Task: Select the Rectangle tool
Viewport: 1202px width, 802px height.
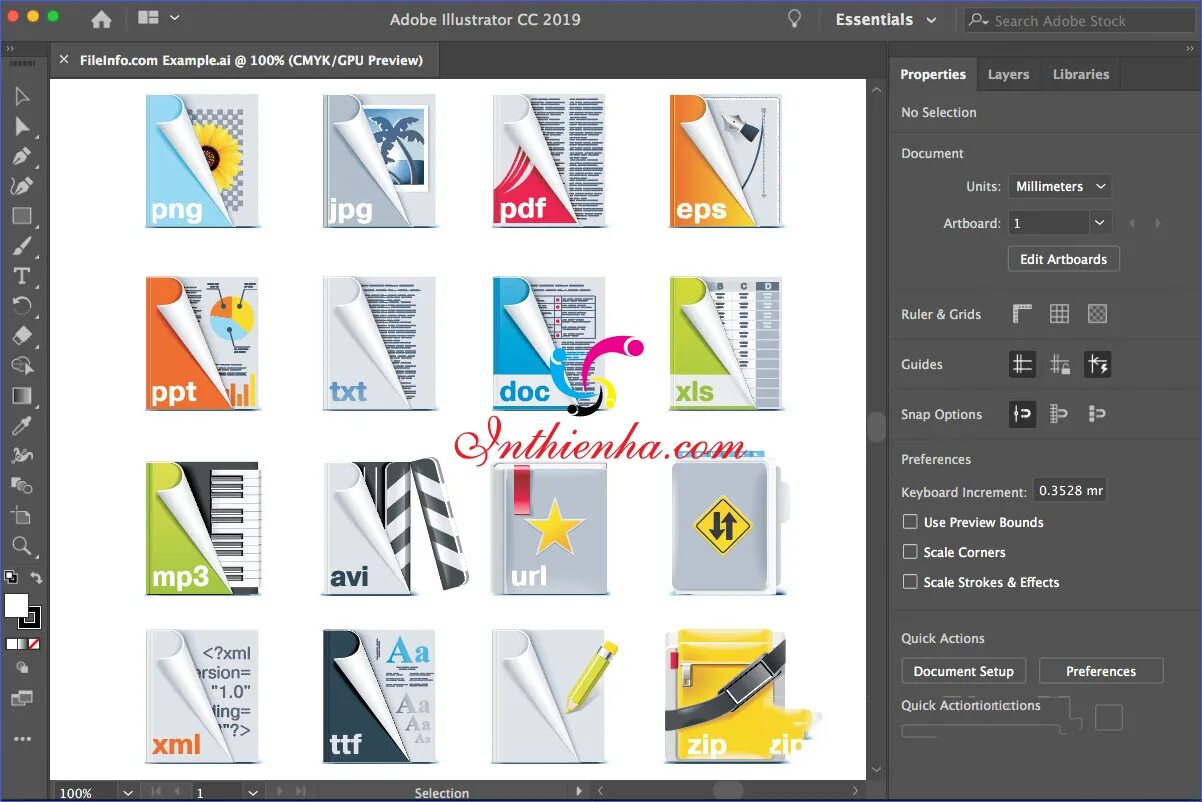Action: point(22,216)
